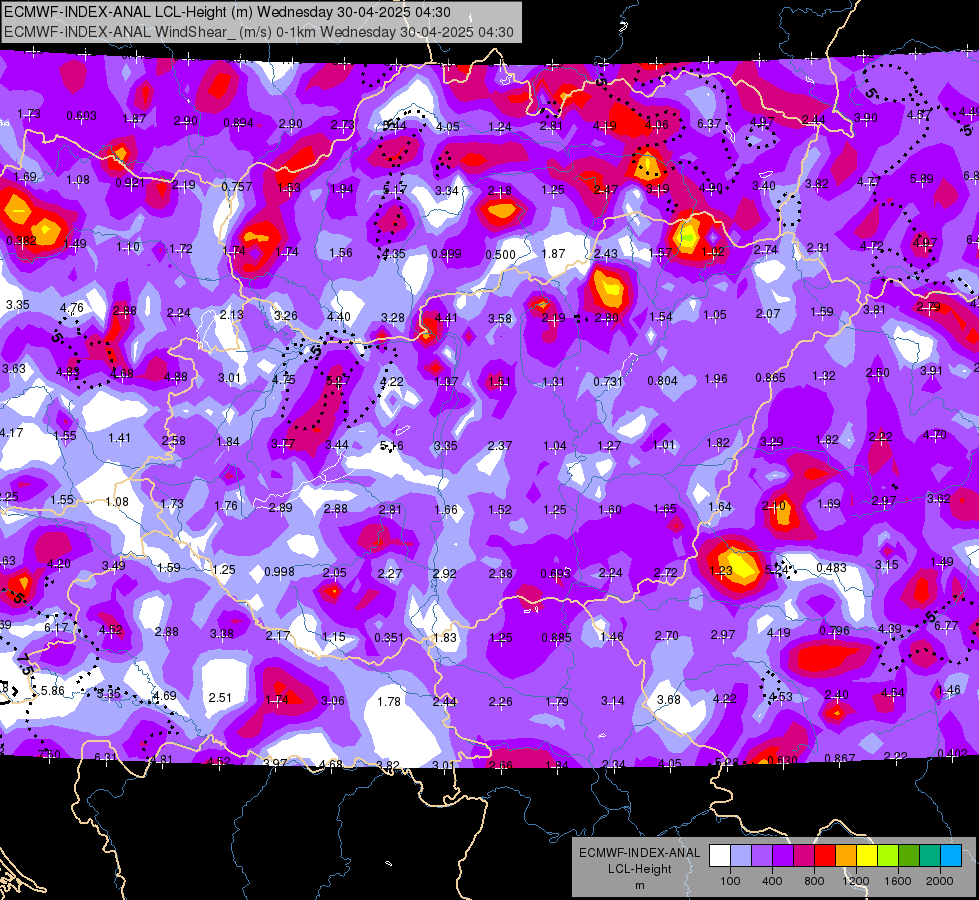This screenshot has height=900, width=979.
Task: Click the wind shear value 0.921
Action: (130, 183)
